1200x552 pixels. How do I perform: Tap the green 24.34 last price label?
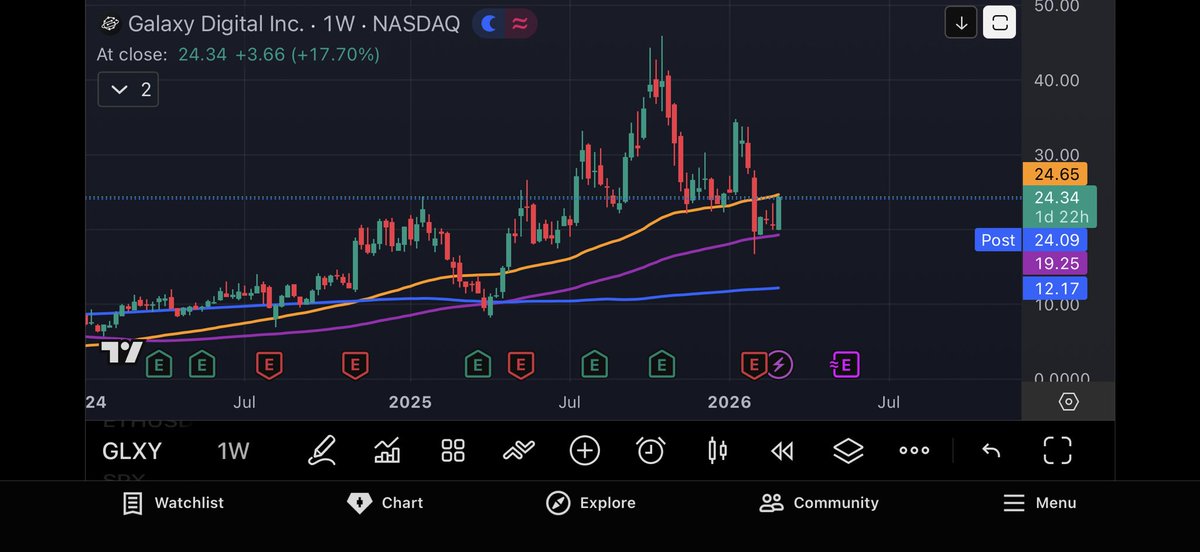pyautogui.click(x=1062, y=206)
